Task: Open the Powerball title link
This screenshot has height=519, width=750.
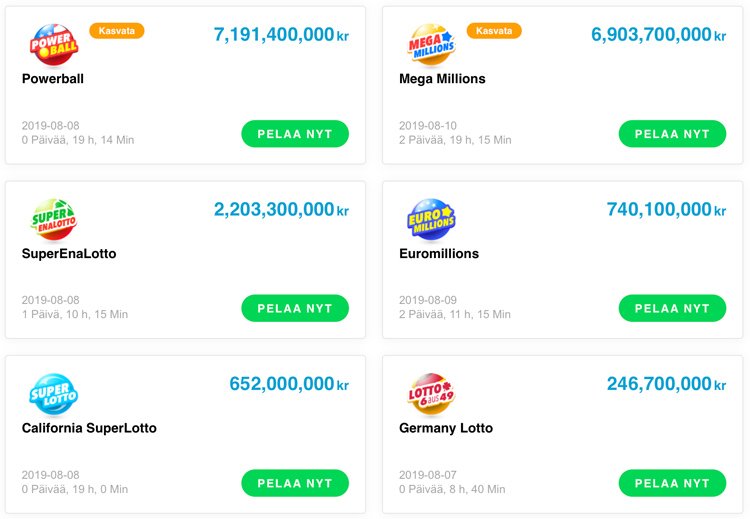Action: coord(53,79)
